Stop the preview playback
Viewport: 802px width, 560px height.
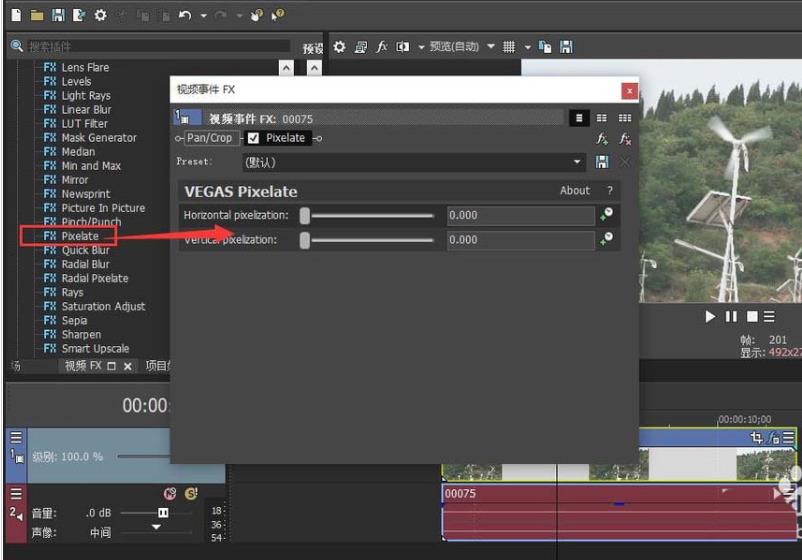click(x=752, y=317)
